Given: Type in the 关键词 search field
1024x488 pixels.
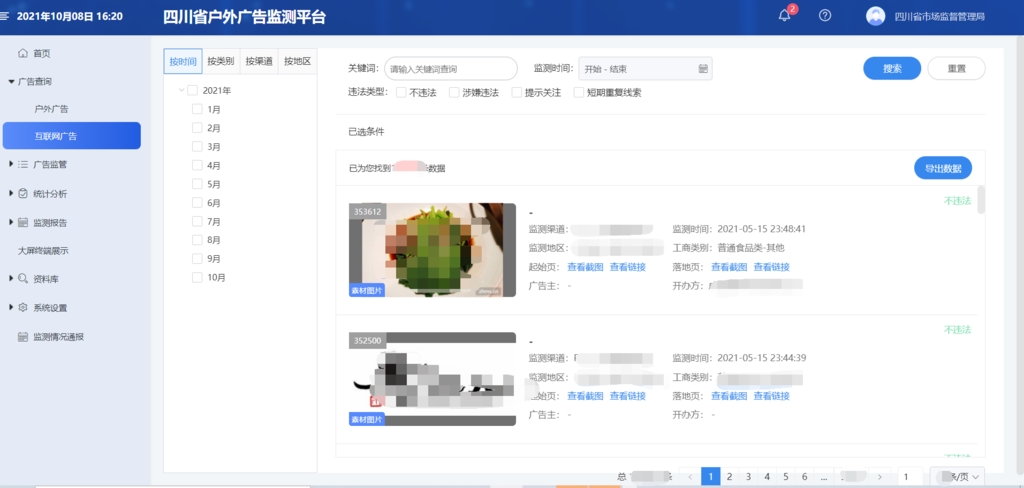Looking at the screenshot, I should coord(450,69).
